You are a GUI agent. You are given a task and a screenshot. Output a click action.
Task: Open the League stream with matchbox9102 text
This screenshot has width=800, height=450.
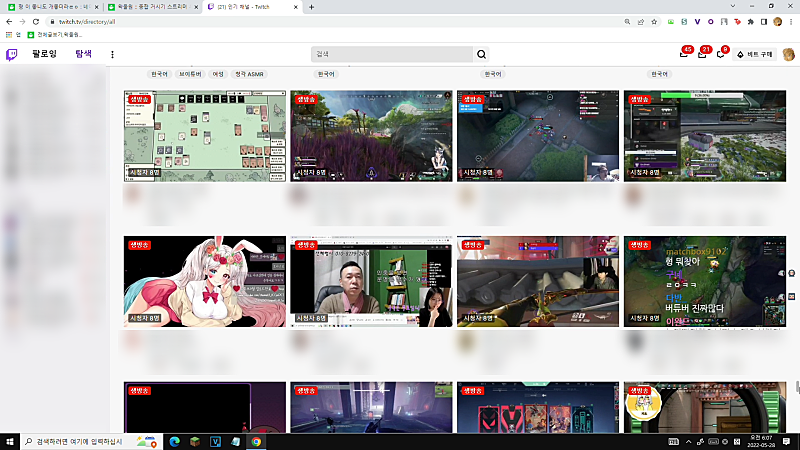pos(705,281)
